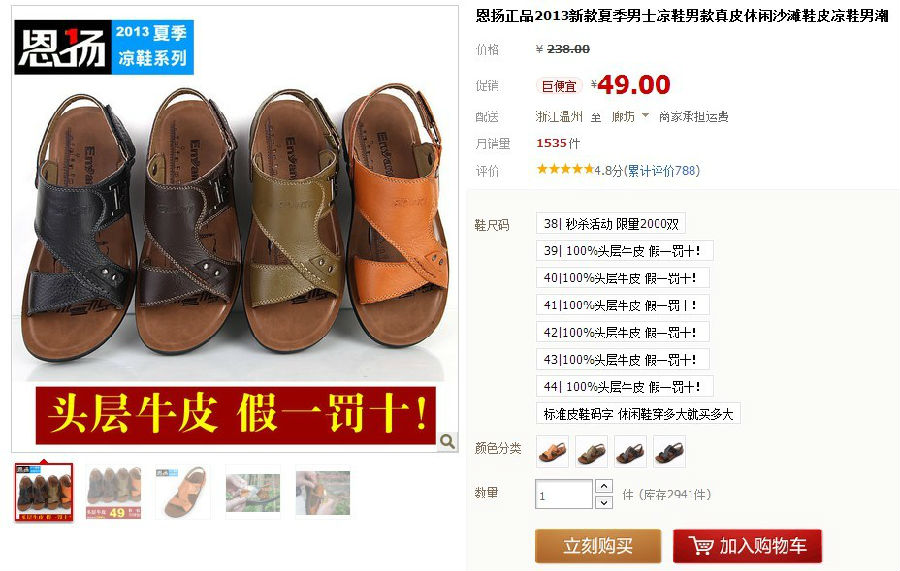This screenshot has width=900, height=571.
Task: Choose shoe size 41 option
Action: pyautogui.click(x=623, y=305)
